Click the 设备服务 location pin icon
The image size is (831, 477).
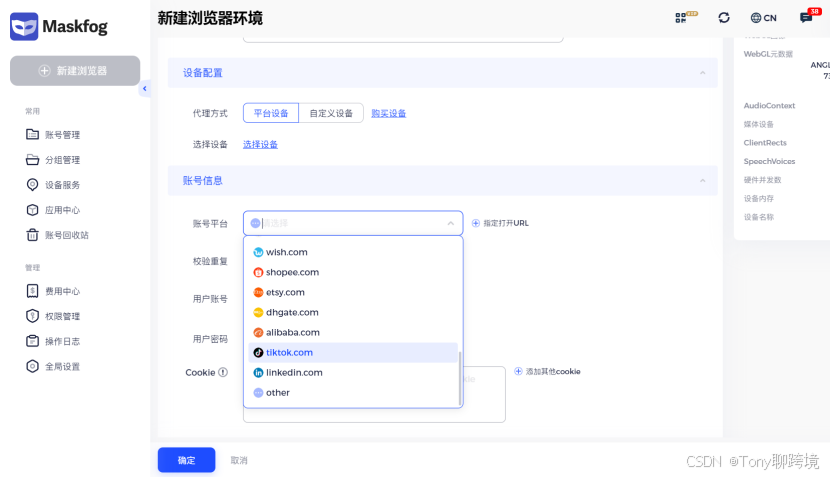32,184
